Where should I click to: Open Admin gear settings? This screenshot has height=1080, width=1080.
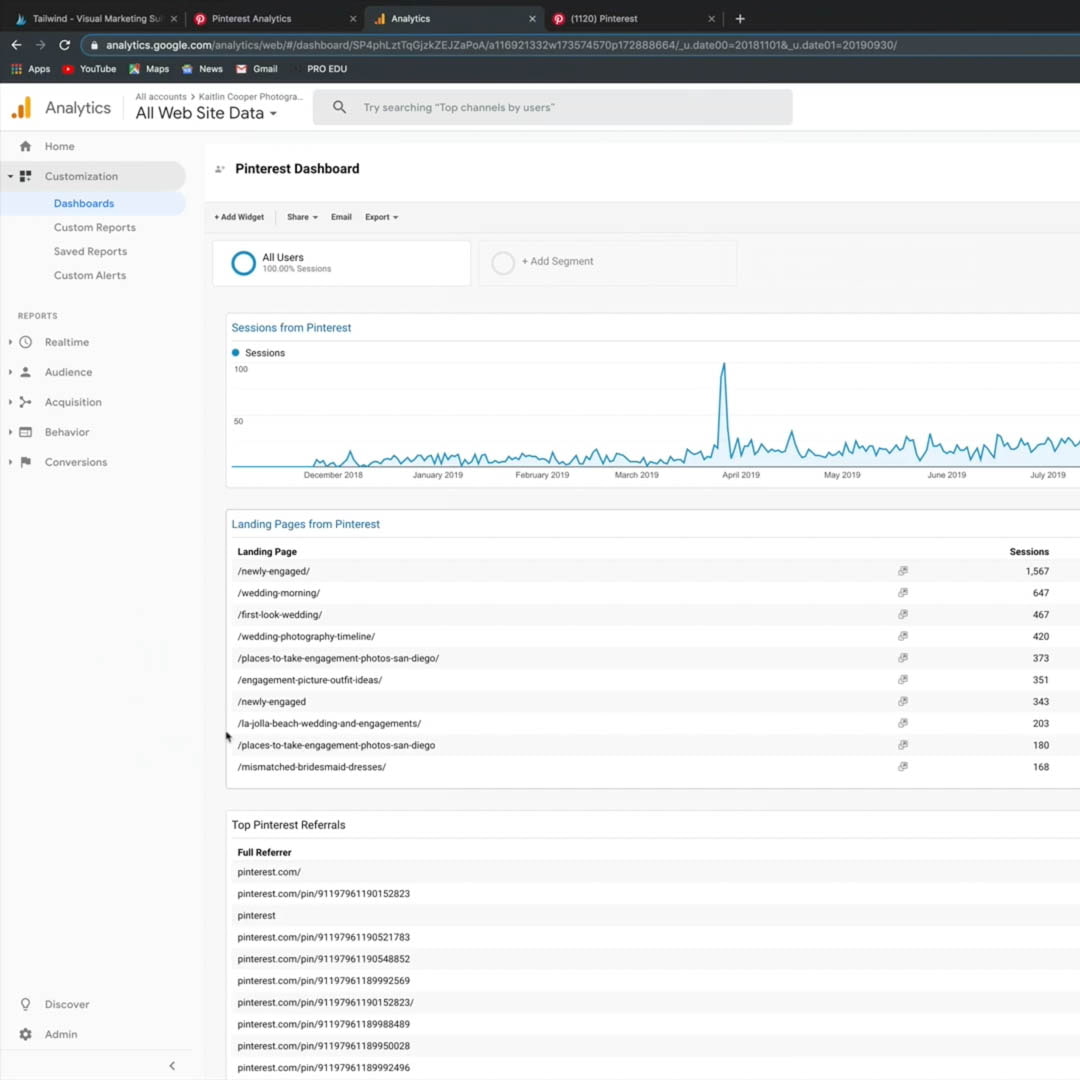point(26,1034)
